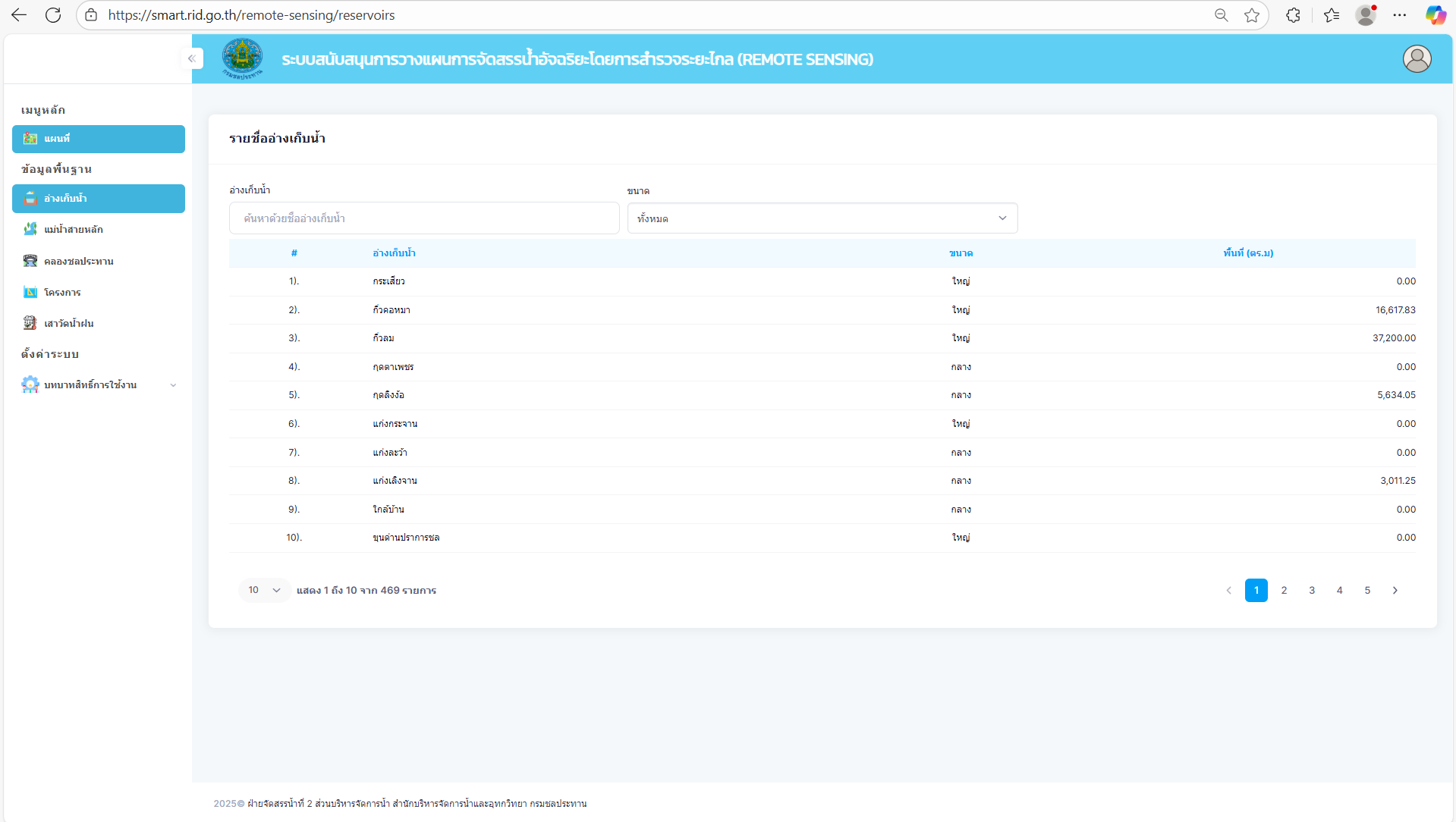Click the map icon in sidebar
Viewport: 1456px width, 822px height.
pyautogui.click(x=30, y=139)
